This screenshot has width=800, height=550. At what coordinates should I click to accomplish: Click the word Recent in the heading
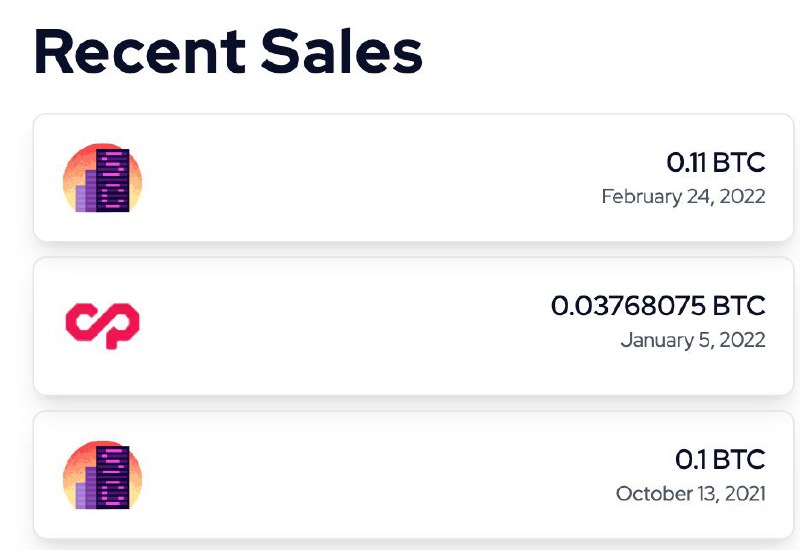tap(140, 52)
